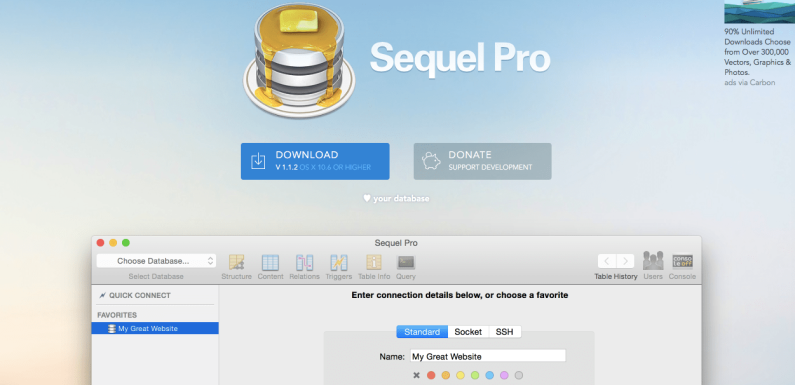The image size is (795, 385).
Task: Click the lightning Quick Connect icon
Action: (x=103, y=295)
